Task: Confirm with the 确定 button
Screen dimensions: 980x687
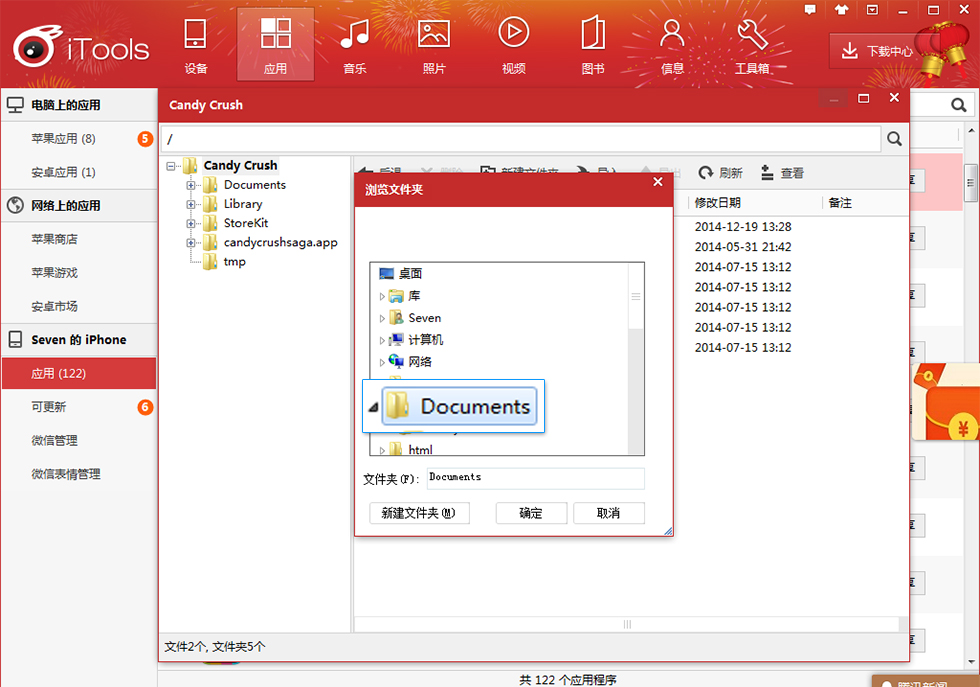Action: pyautogui.click(x=531, y=513)
